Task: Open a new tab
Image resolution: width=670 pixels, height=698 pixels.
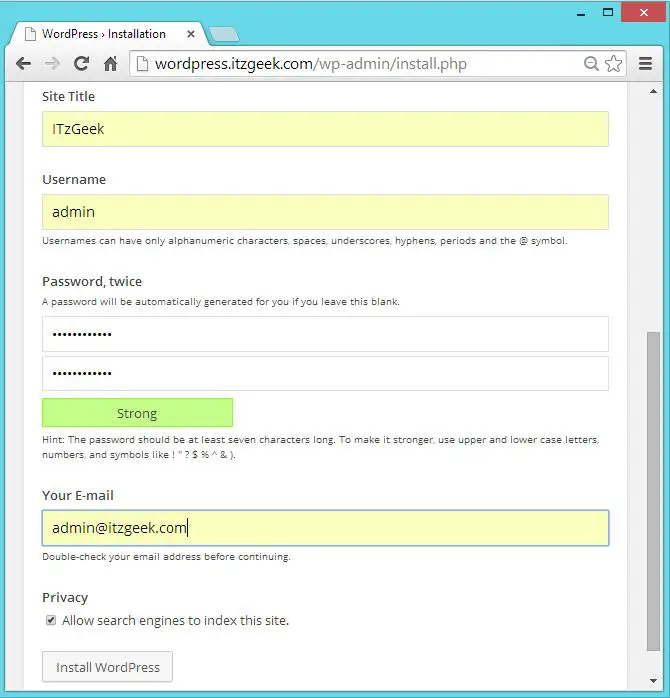Action: tap(224, 34)
